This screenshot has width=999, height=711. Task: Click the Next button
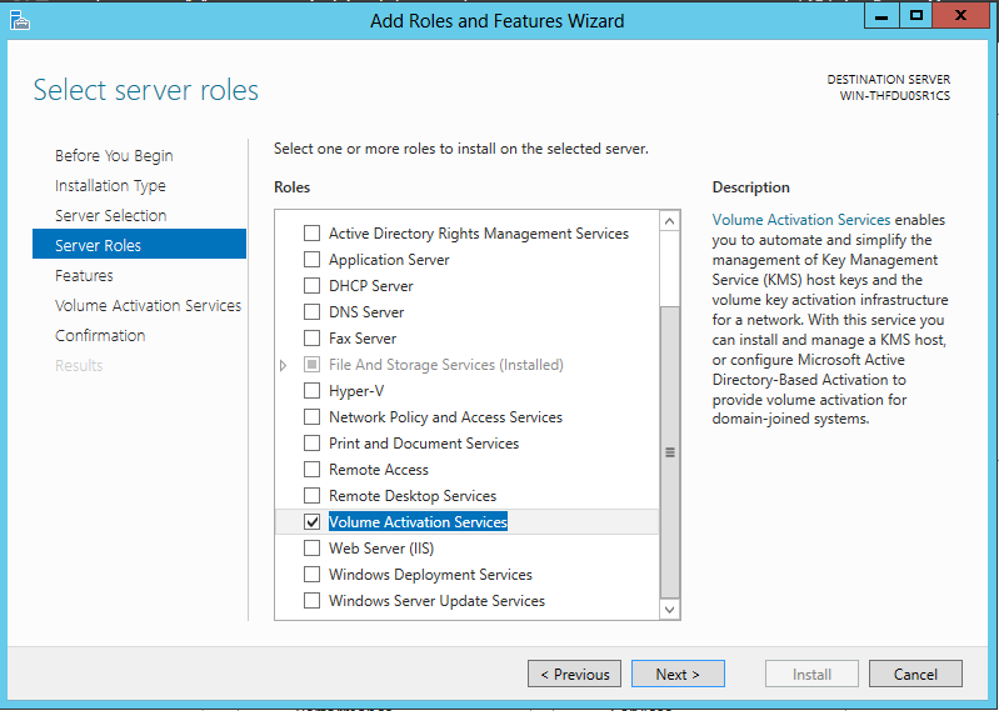tap(678, 674)
